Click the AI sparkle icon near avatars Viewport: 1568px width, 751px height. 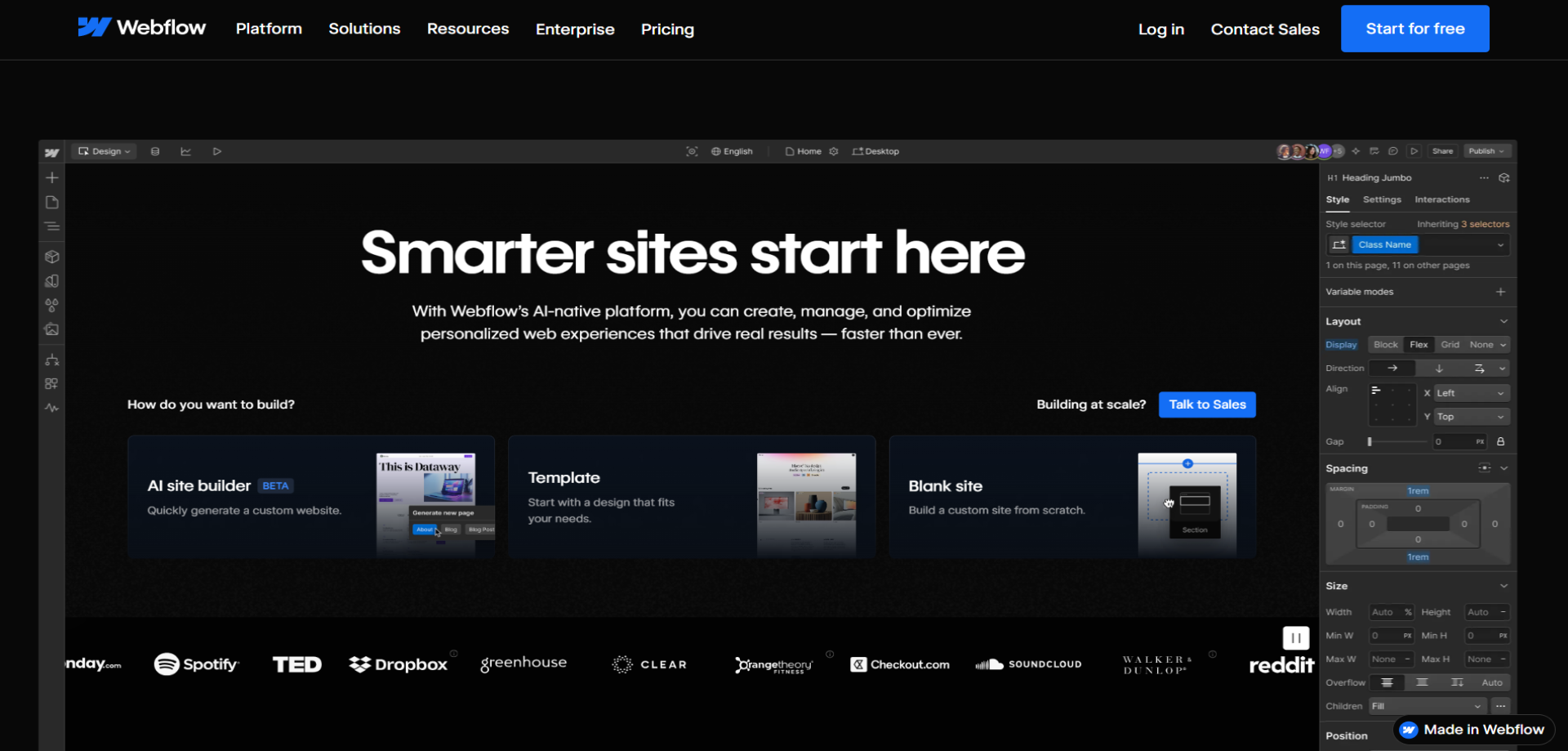click(x=1356, y=151)
